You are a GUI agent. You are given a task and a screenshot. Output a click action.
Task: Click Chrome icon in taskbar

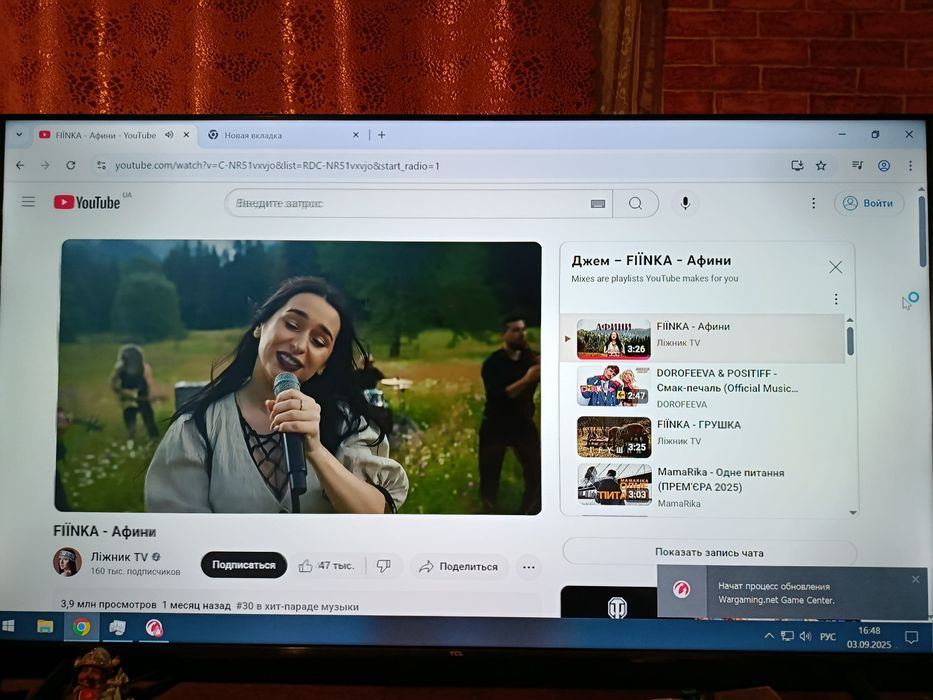pos(82,627)
